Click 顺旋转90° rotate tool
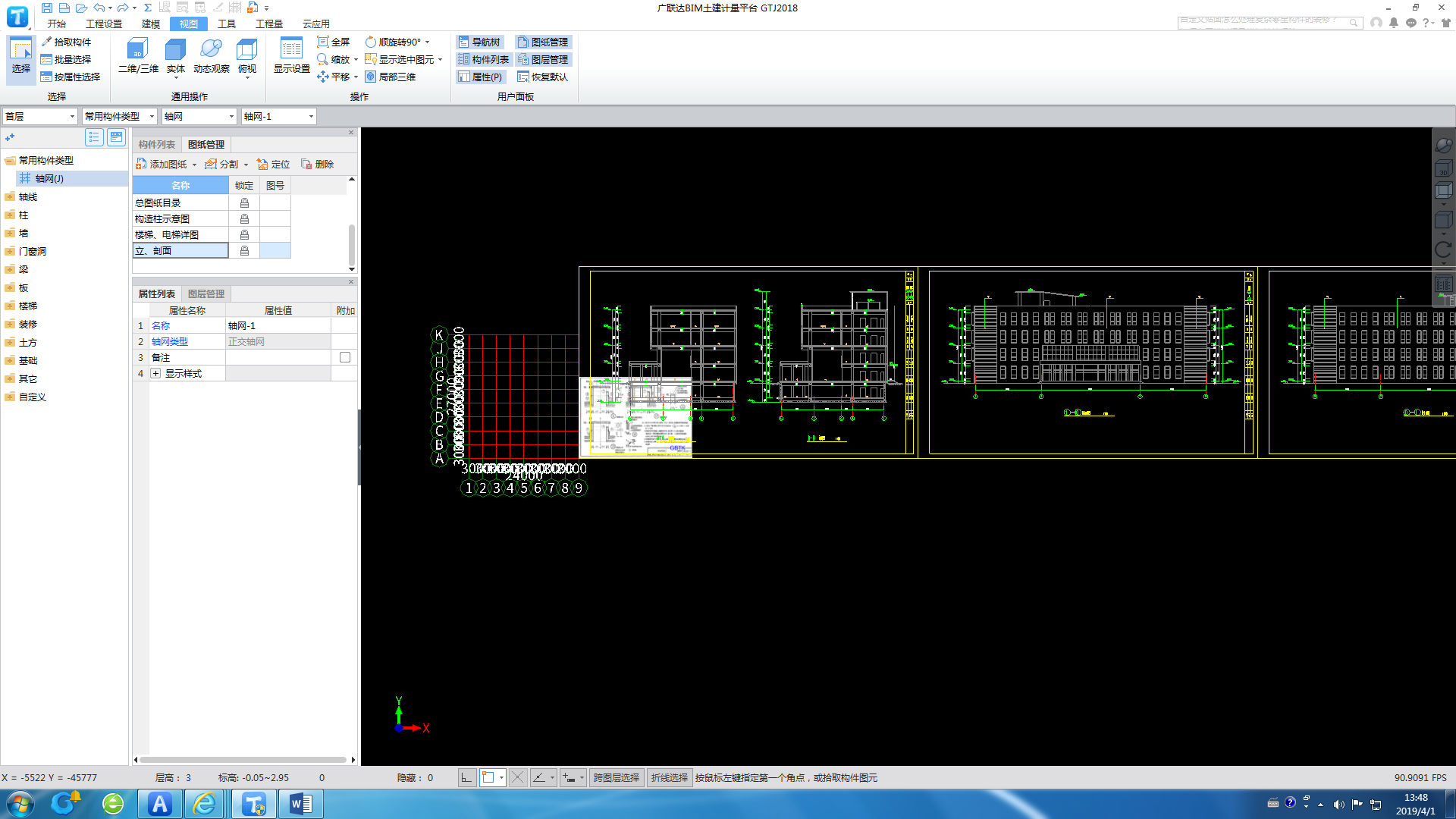Screen dimensions: 1456x819 click(x=394, y=42)
